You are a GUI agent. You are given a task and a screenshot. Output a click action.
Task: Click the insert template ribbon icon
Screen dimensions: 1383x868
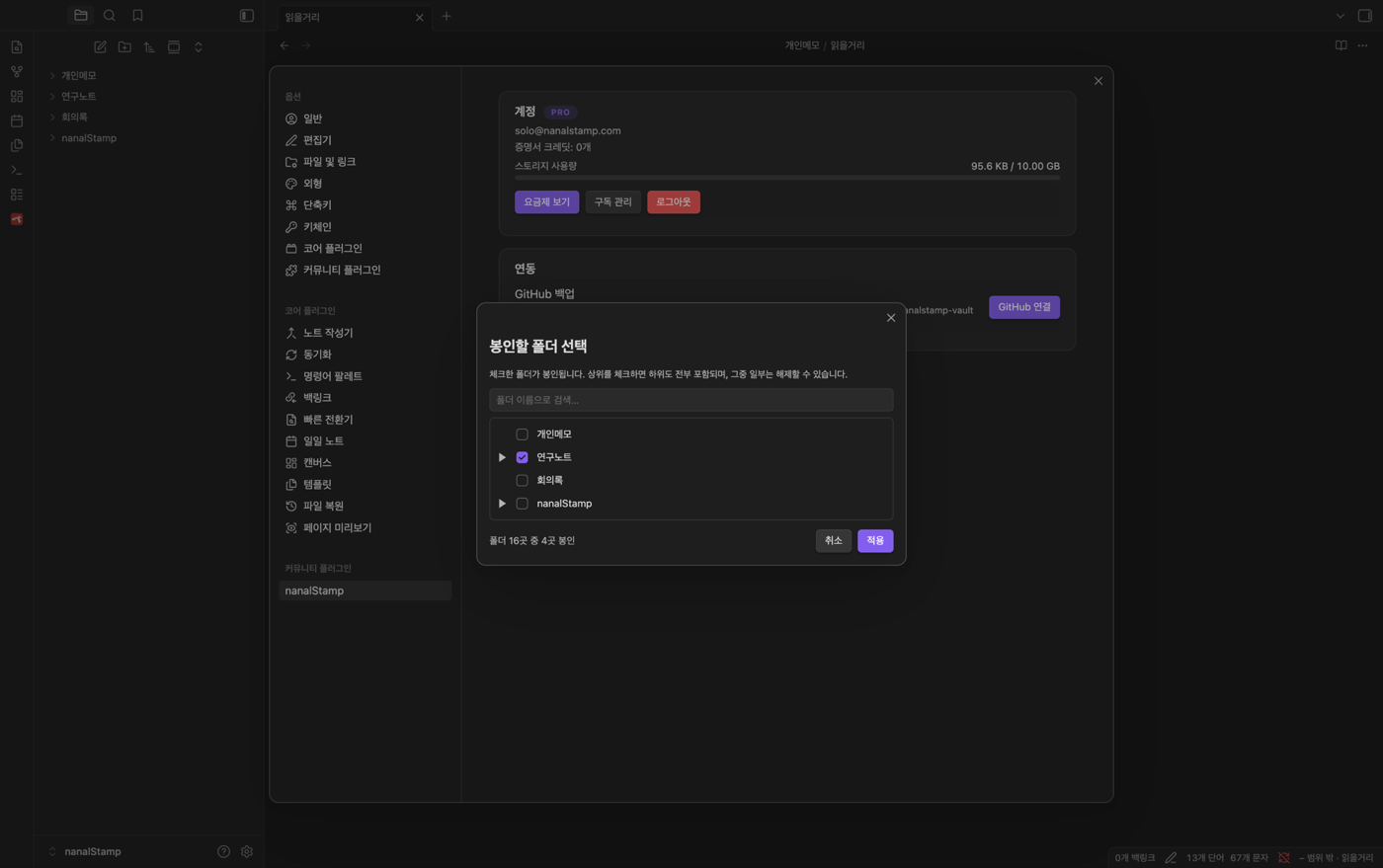[17, 145]
